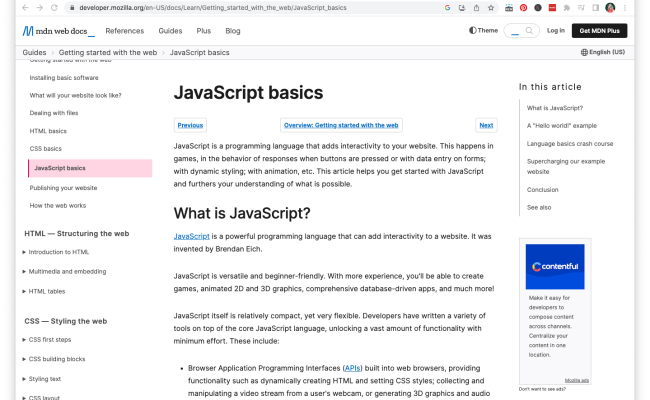Open Installing basic software in sidebar
Screen dimensions: 650x400
click(64, 78)
